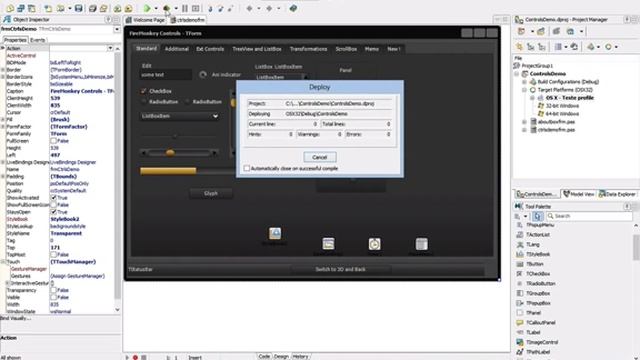Open the Action property value dropdown
Screen dimensions: 640x360
point(110,48)
